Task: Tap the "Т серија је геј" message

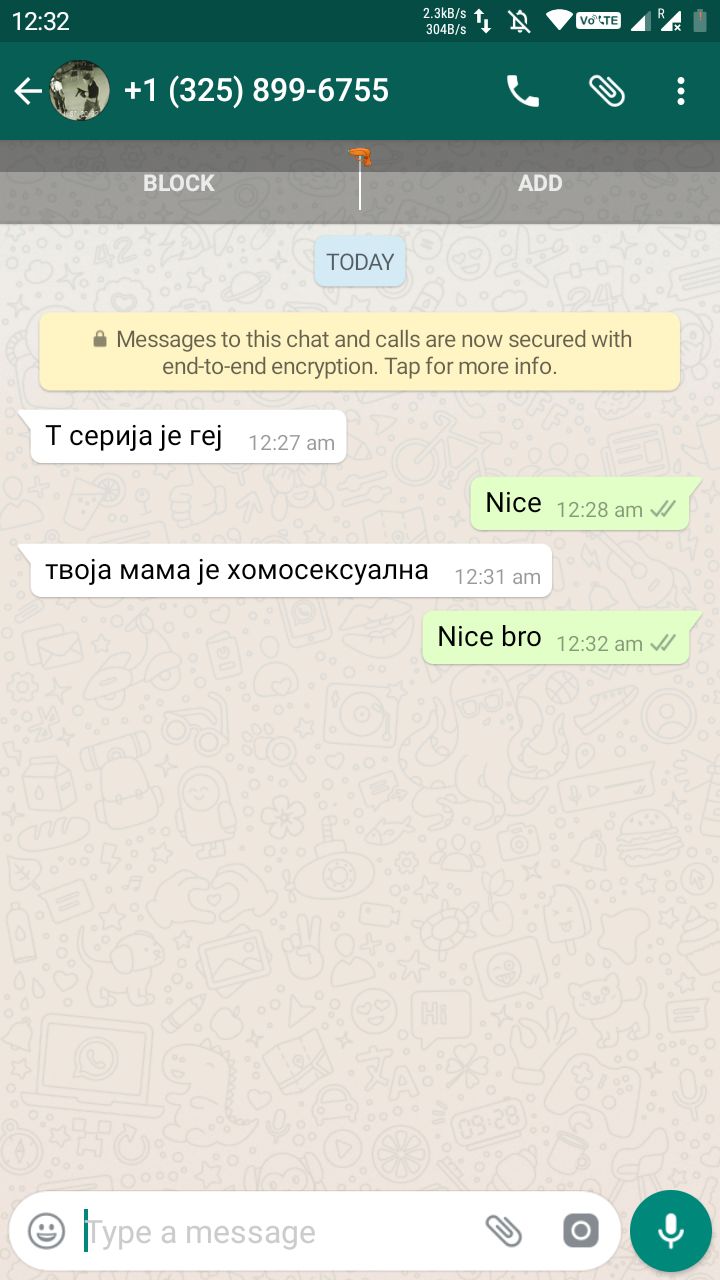Action: (189, 437)
